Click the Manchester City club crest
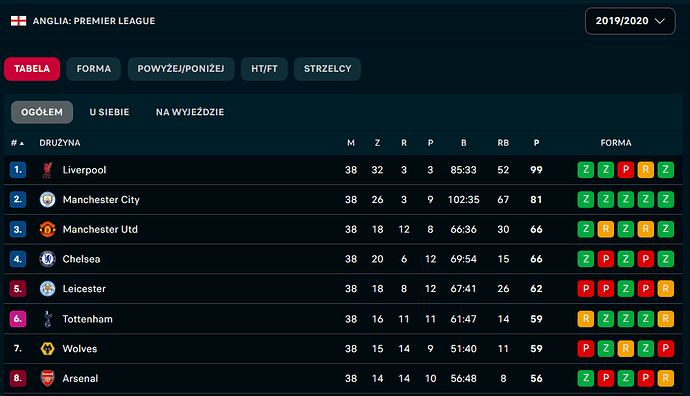This screenshot has width=690, height=396. point(48,200)
